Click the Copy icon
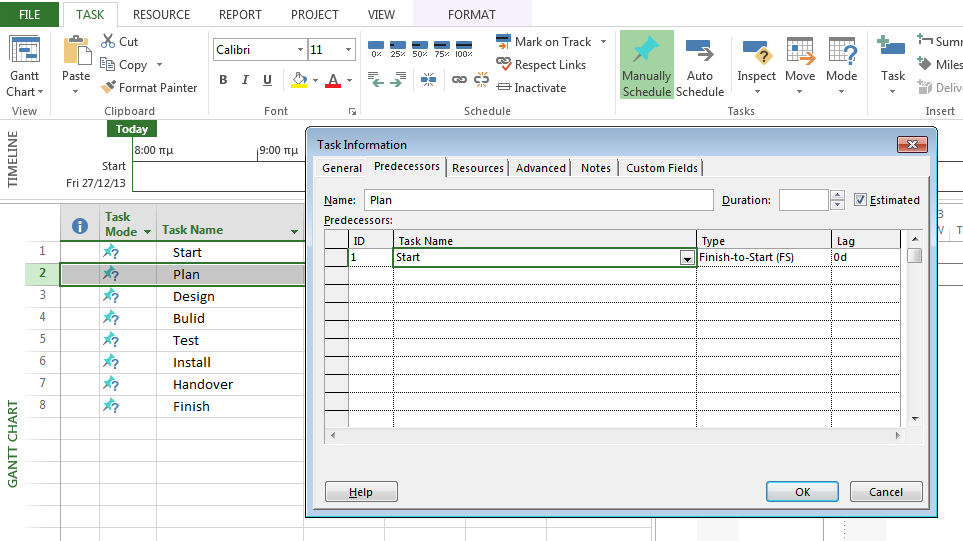Image resolution: width=963 pixels, height=541 pixels. 108,64
